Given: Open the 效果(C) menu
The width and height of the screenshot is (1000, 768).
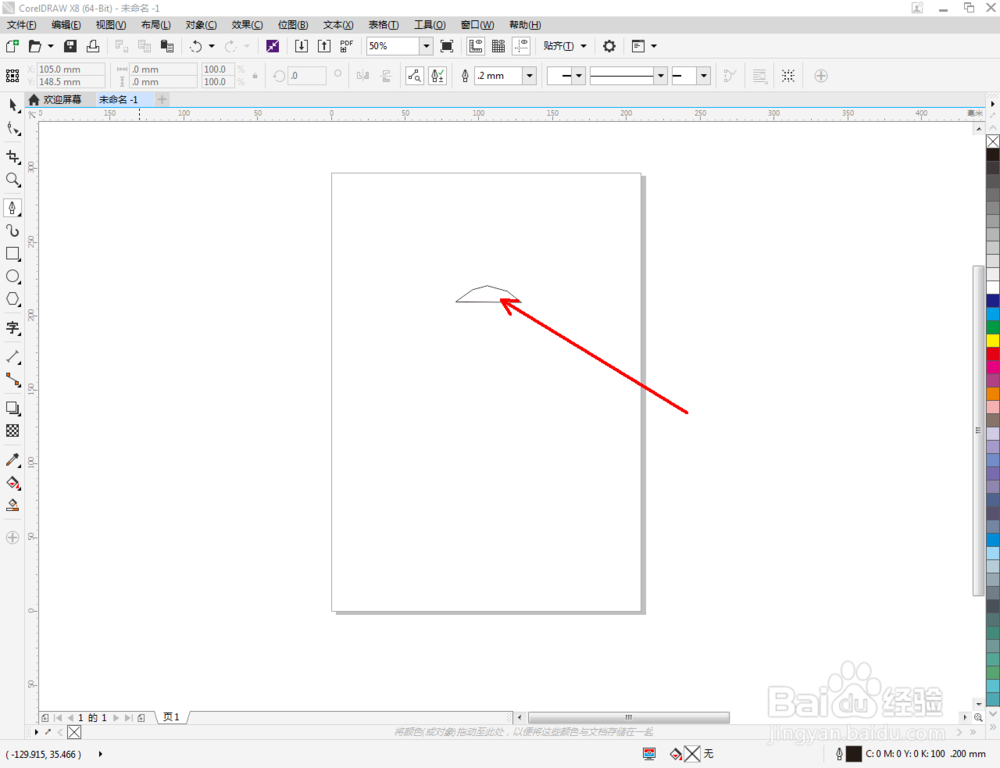Looking at the screenshot, I should coord(247,25).
